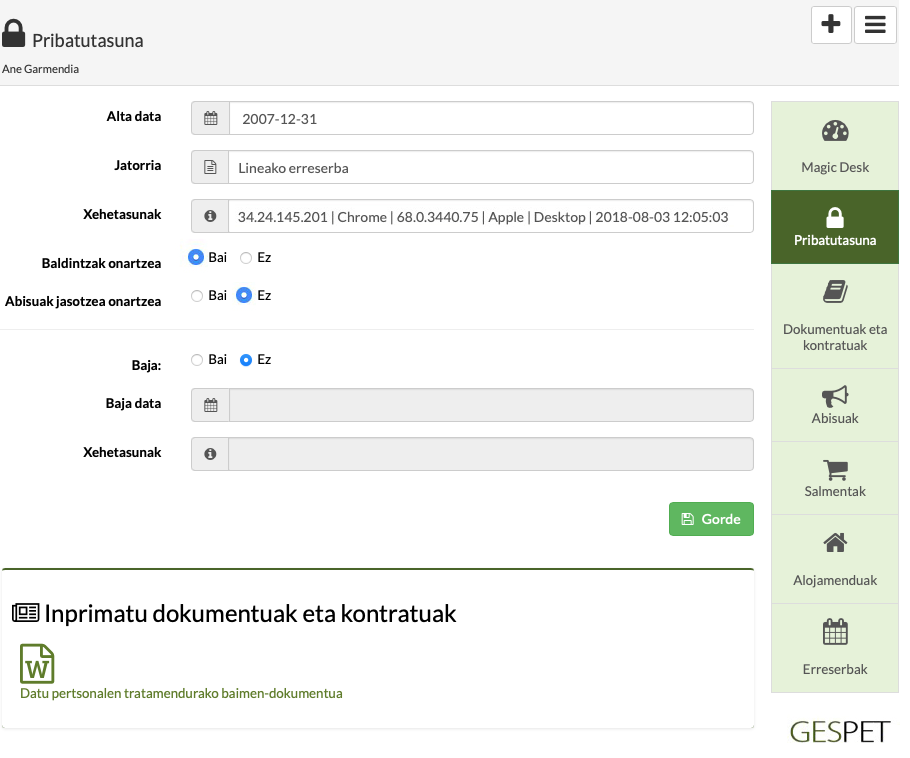The height and width of the screenshot is (758, 910).
Task: Click the calendar icon beside Baja data
Action: tap(210, 405)
